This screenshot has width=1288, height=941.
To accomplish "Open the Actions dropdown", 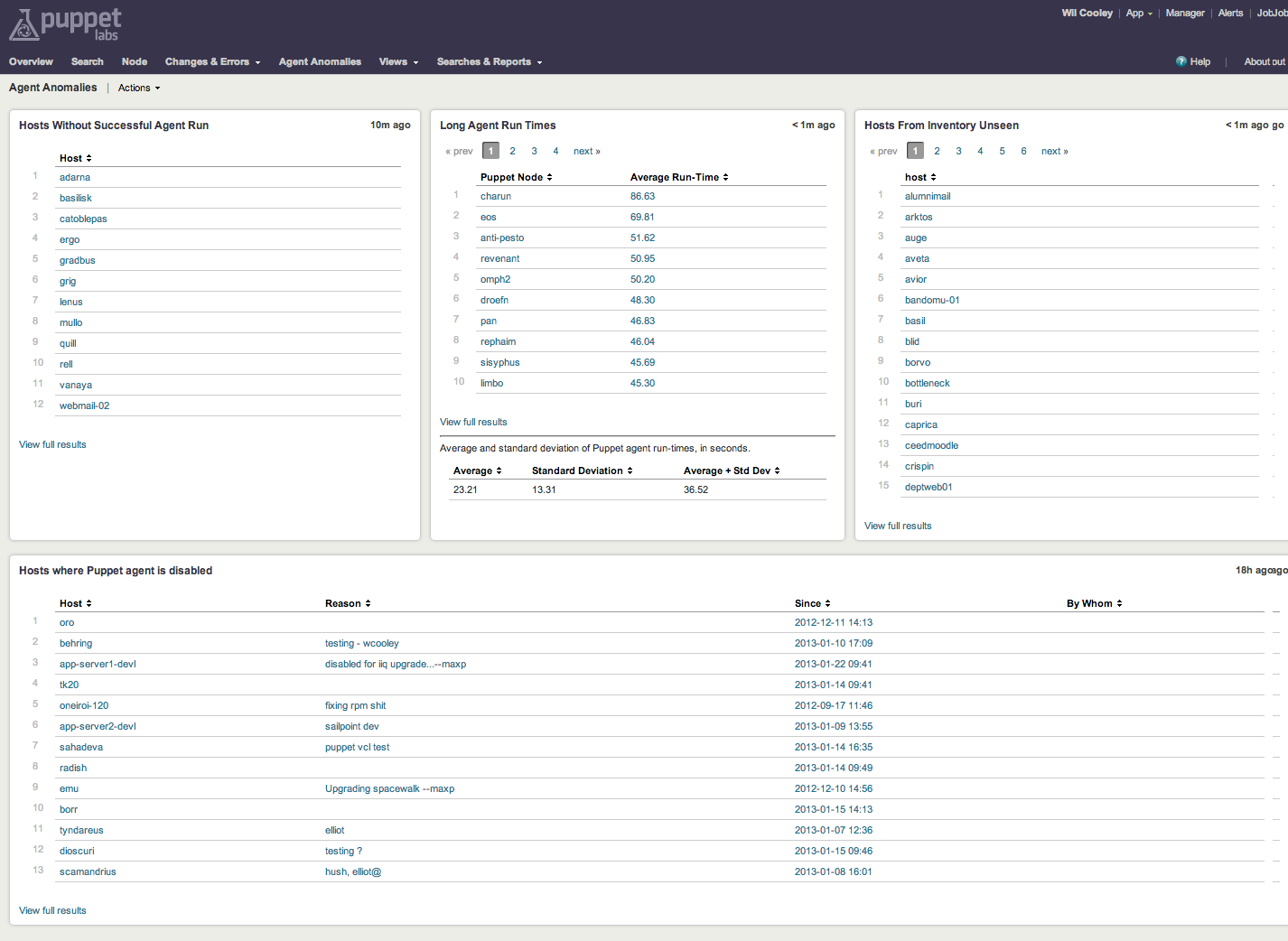I will tap(139, 88).
